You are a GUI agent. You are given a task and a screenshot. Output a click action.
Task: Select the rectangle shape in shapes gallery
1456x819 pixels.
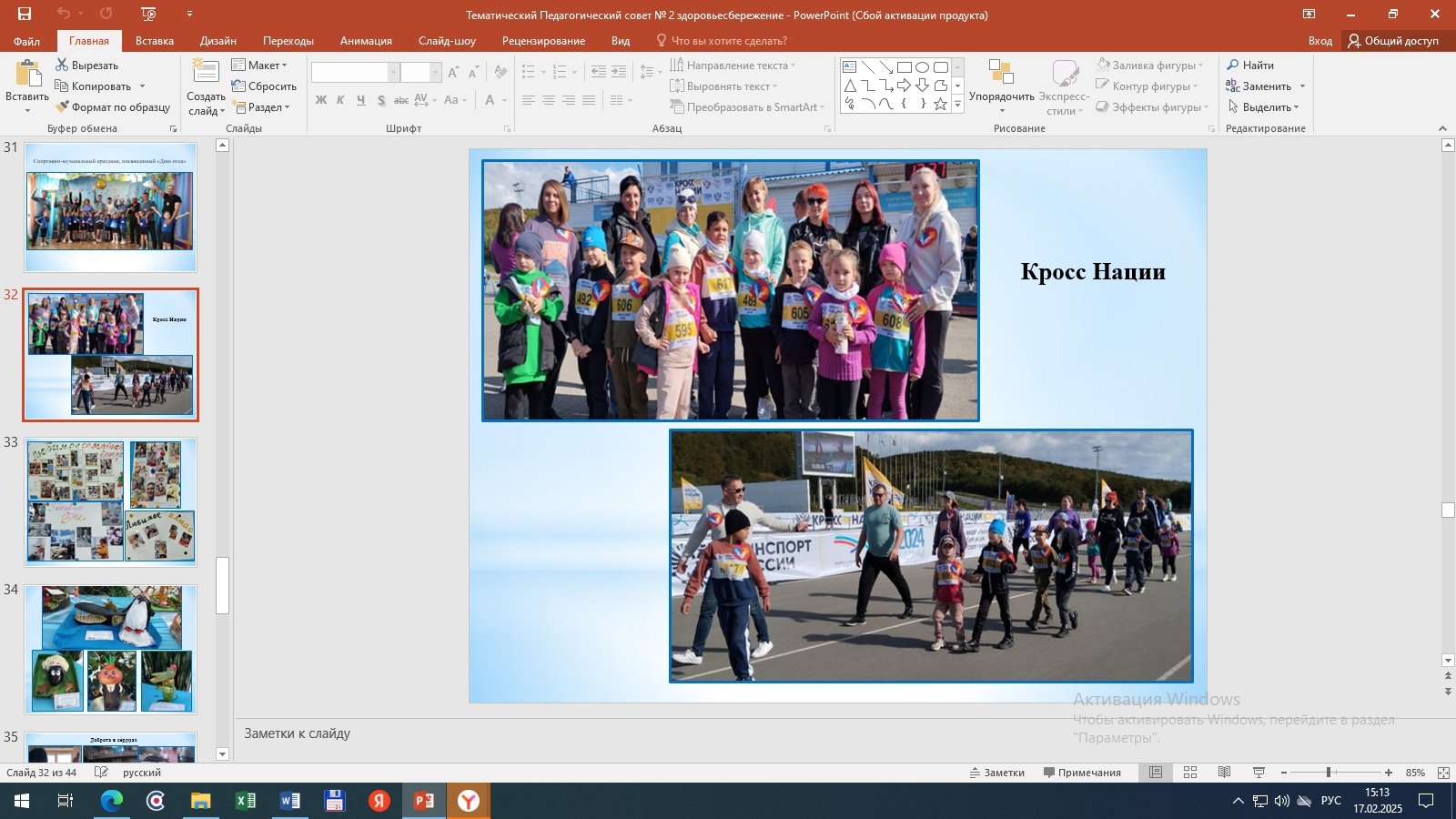click(x=905, y=67)
